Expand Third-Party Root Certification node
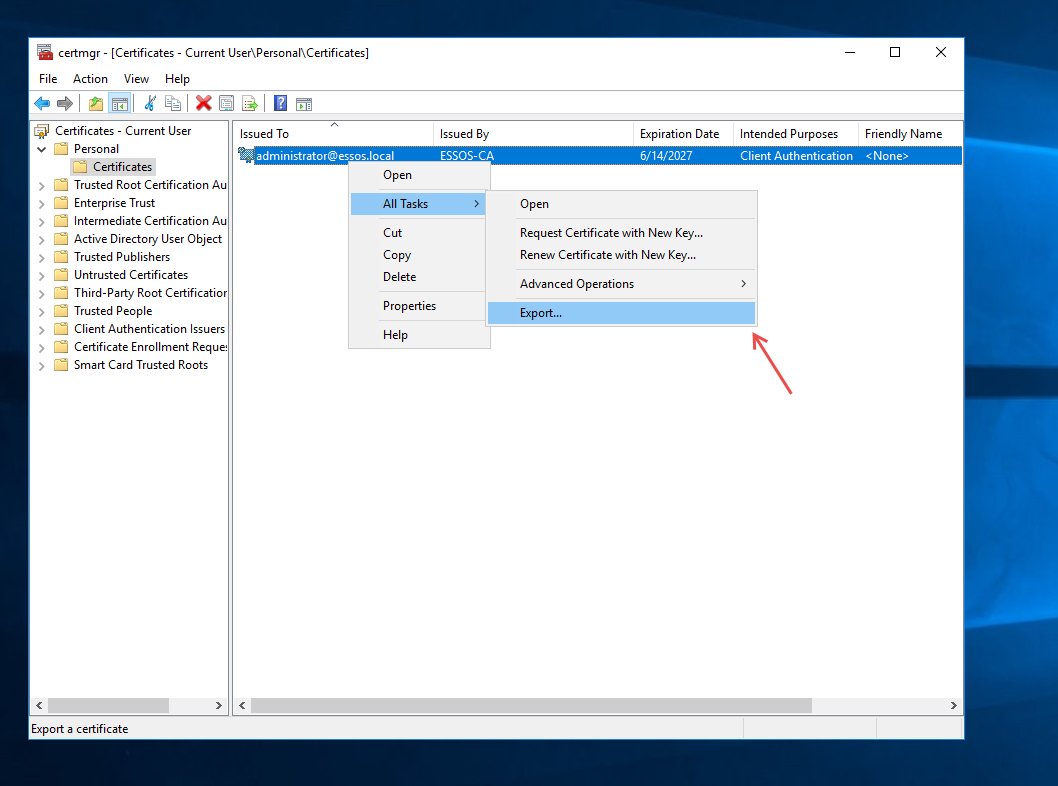Viewport: 1058px width, 786px height. [x=42, y=293]
